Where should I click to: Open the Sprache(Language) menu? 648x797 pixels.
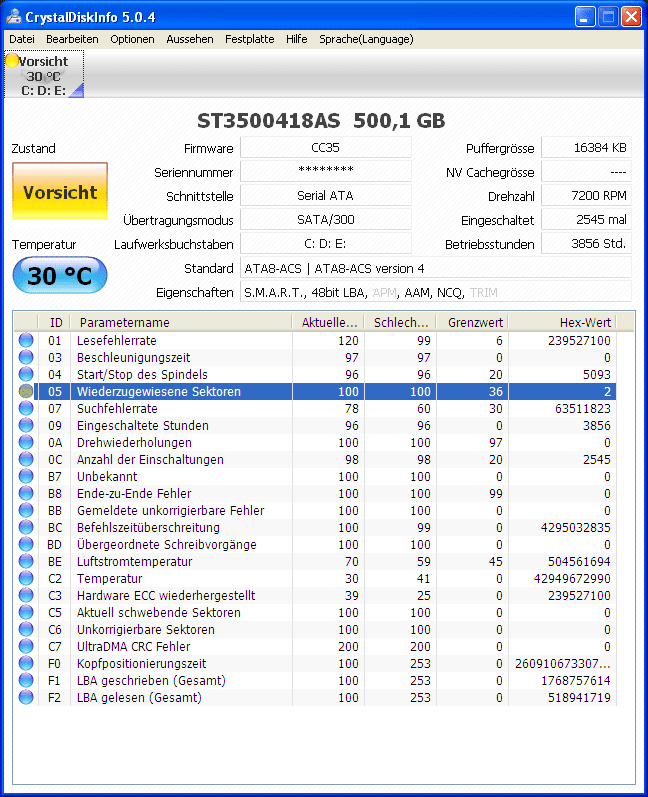point(366,39)
